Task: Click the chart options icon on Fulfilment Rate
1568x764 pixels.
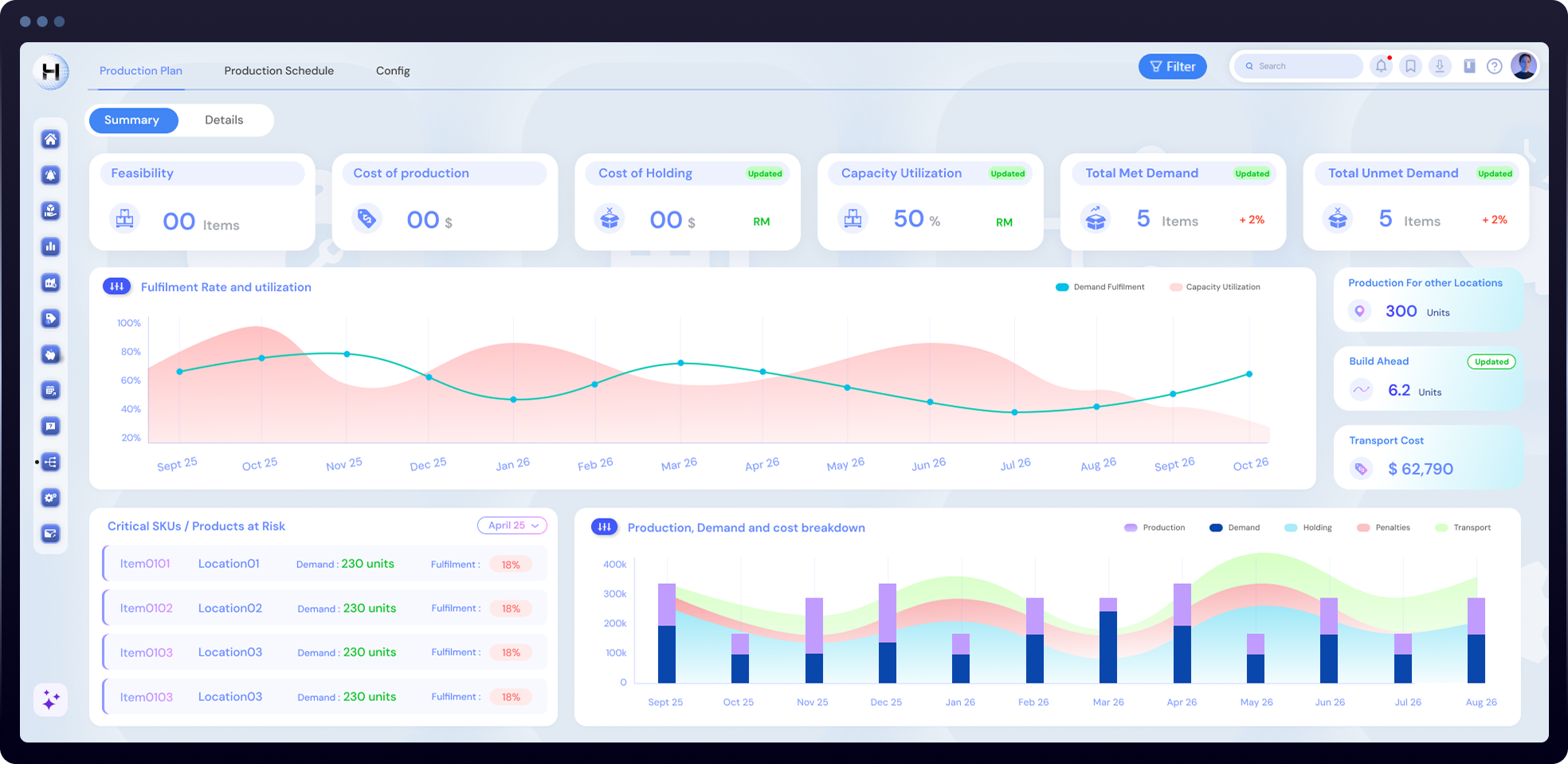Action: (116, 286)
